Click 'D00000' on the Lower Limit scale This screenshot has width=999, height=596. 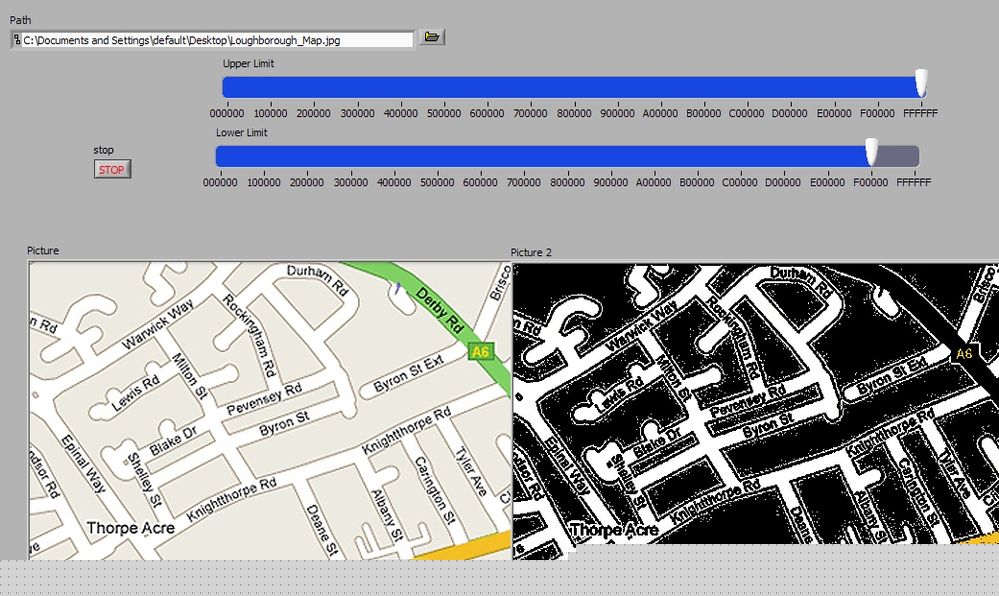coord(783,182)
